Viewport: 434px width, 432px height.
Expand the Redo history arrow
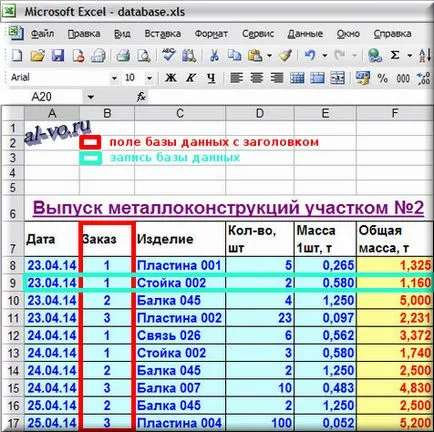(354, 56)
